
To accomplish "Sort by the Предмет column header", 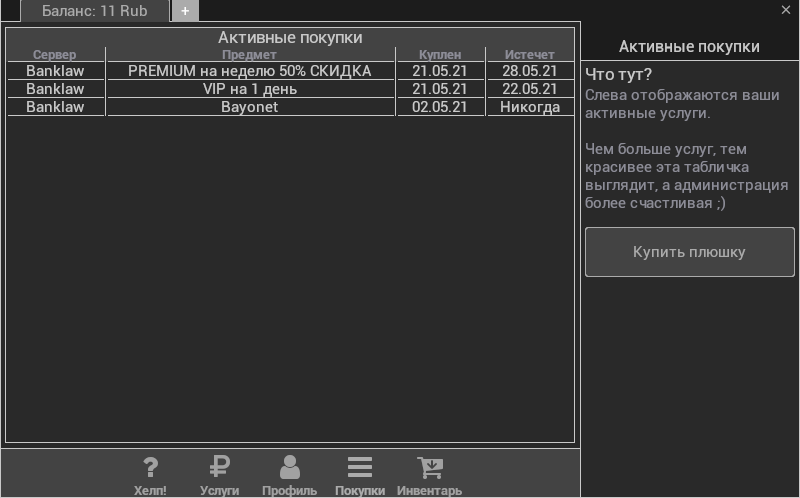I will click(x=249, y=55).
